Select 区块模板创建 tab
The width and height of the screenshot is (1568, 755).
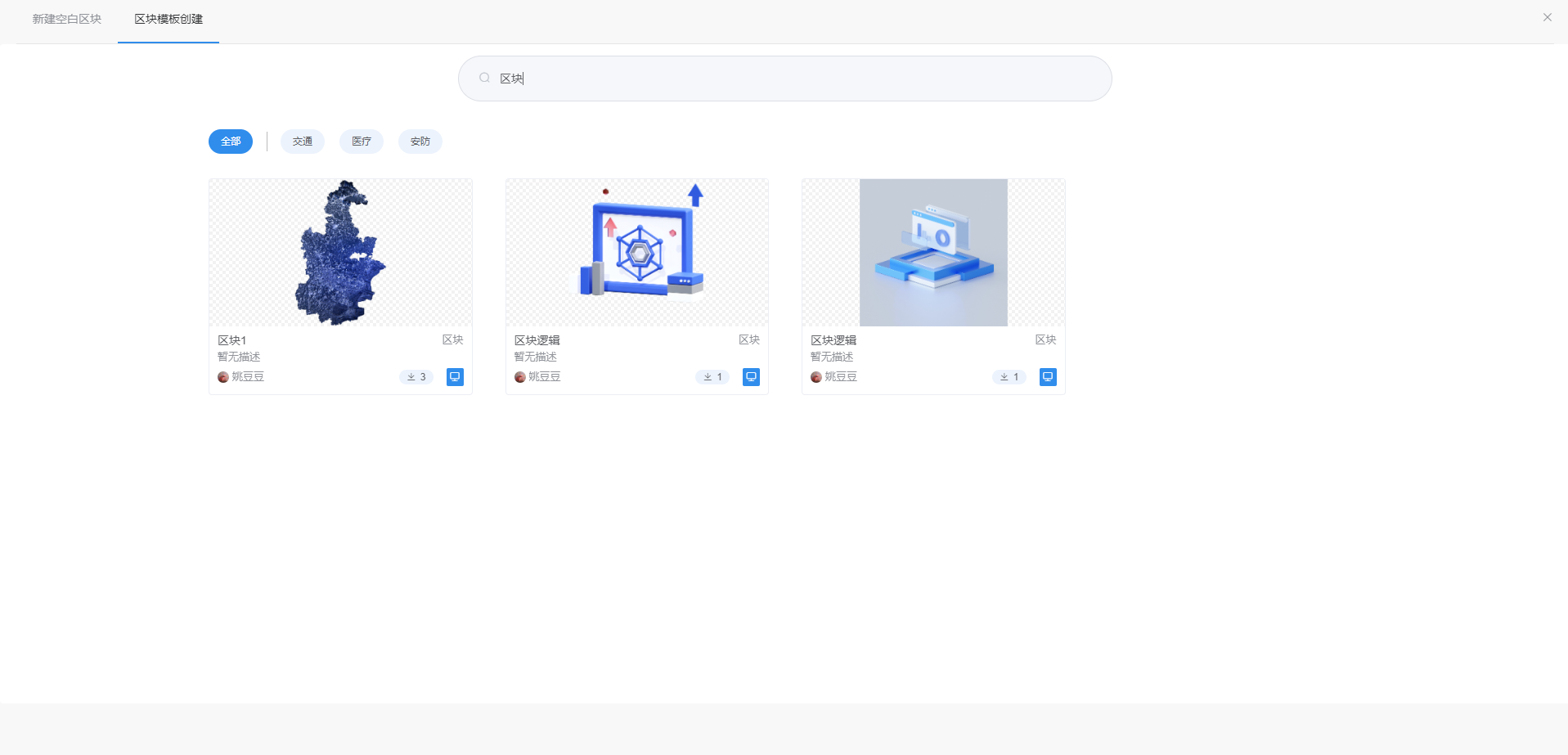[x=168, y=19]
